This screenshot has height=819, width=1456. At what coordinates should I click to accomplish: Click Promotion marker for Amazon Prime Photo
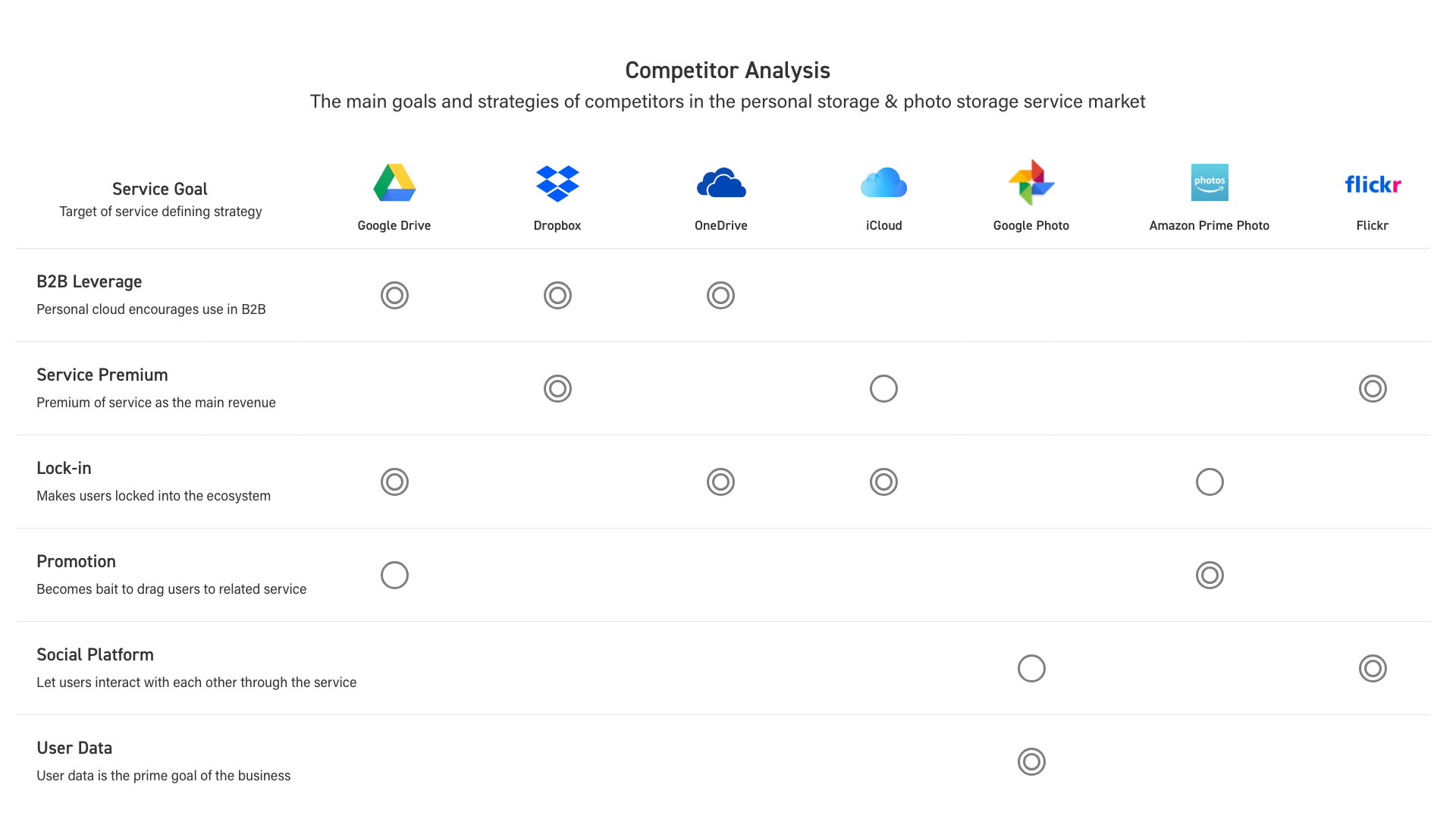1210,575
